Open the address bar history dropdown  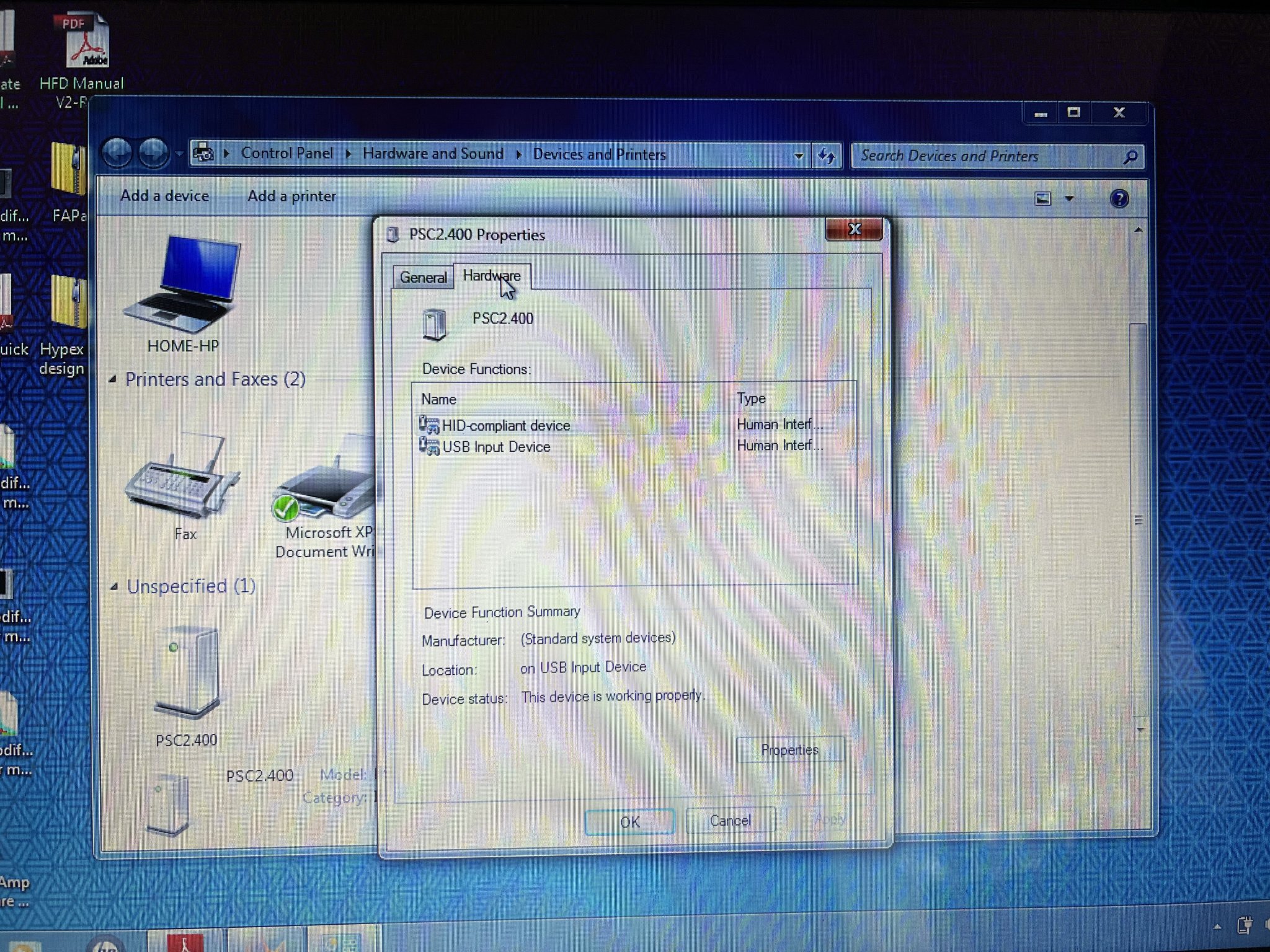799,156
